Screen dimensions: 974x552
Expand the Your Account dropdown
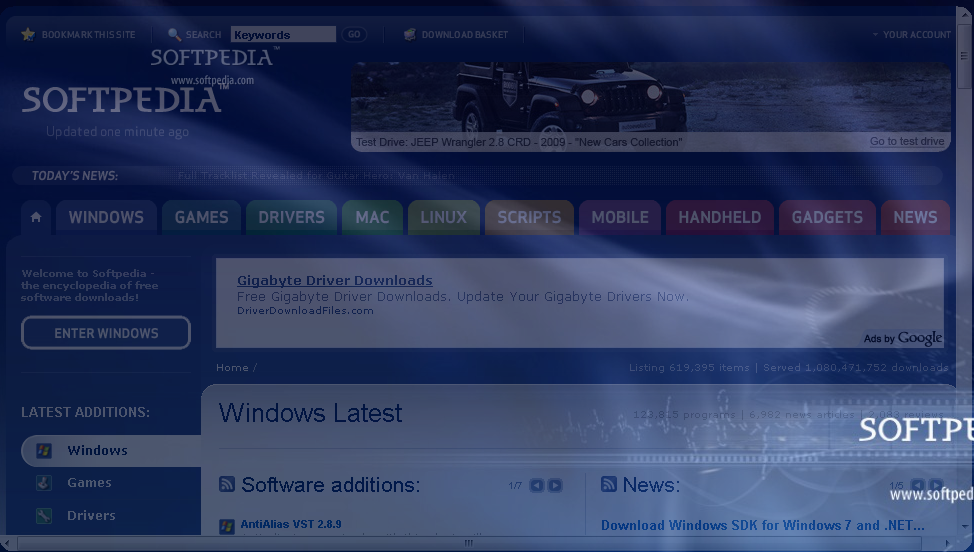[x=912, y=35]
